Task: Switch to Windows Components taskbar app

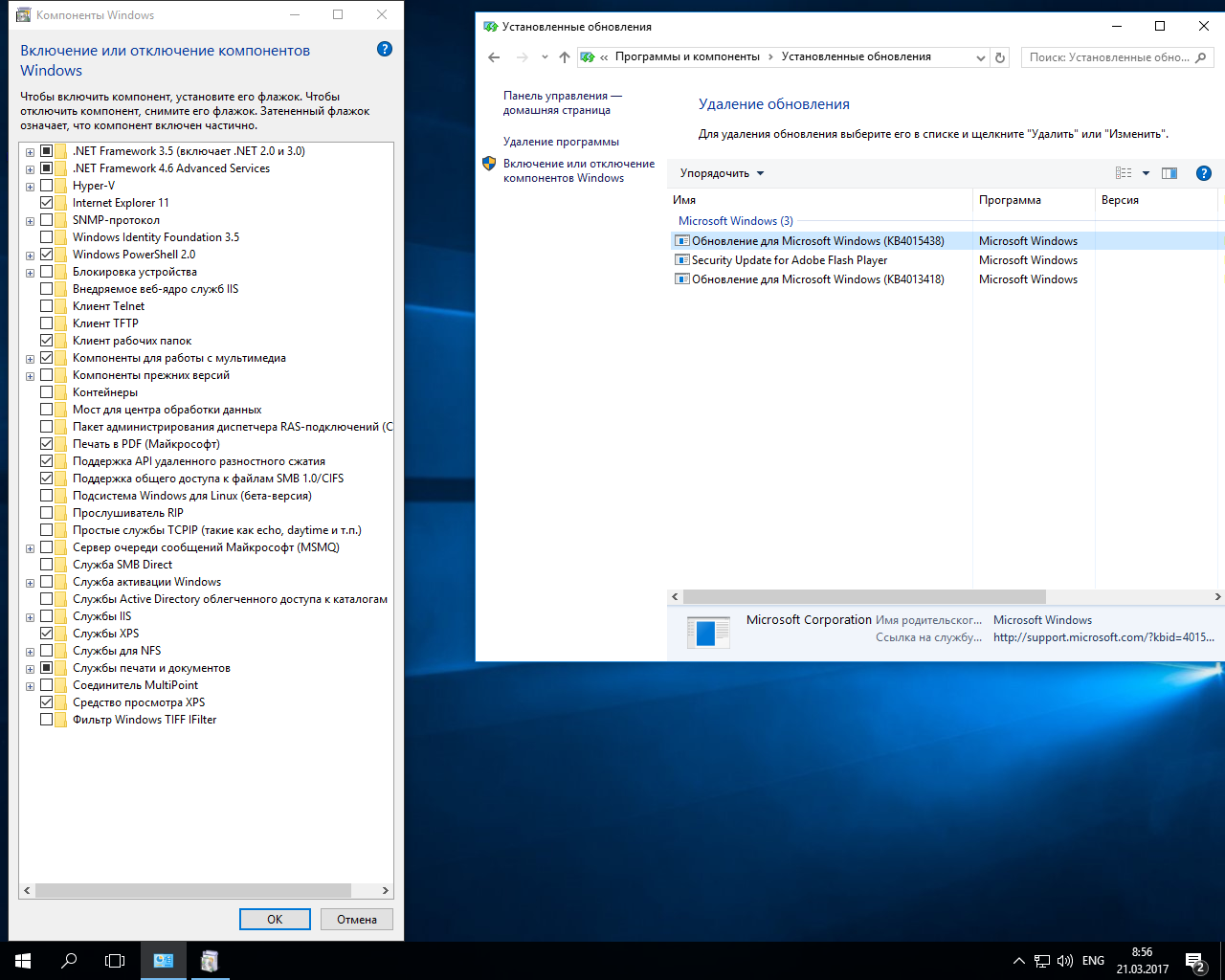Action: coord(210,961)
